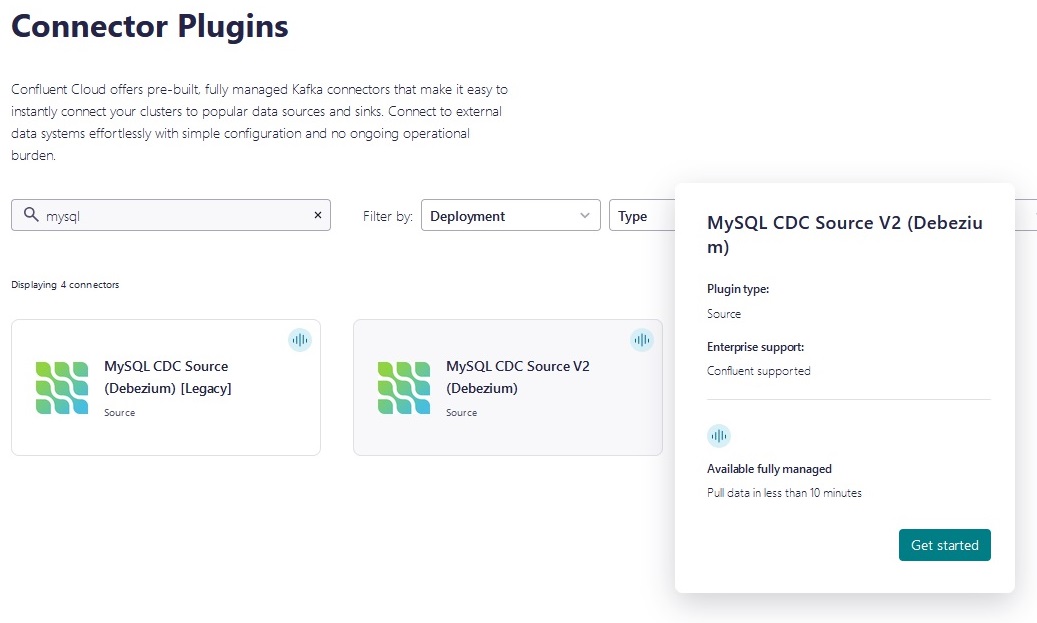The image size is (1037, 623).
Task: Click the Connector Plugins page heading
Action: tap(148, 26)
